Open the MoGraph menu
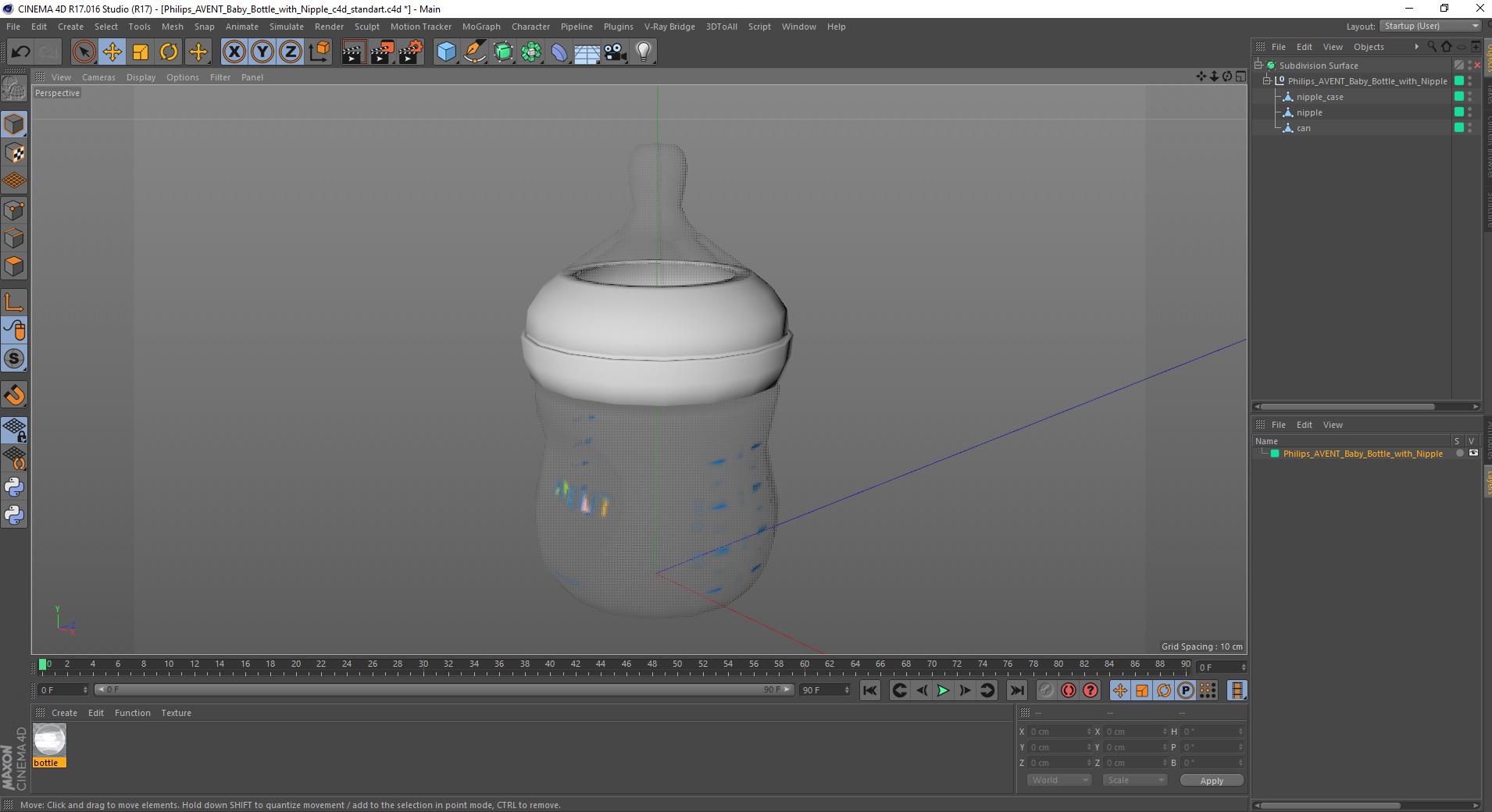Viewport: 1492px width, 812px height. [x=481, y=27]
